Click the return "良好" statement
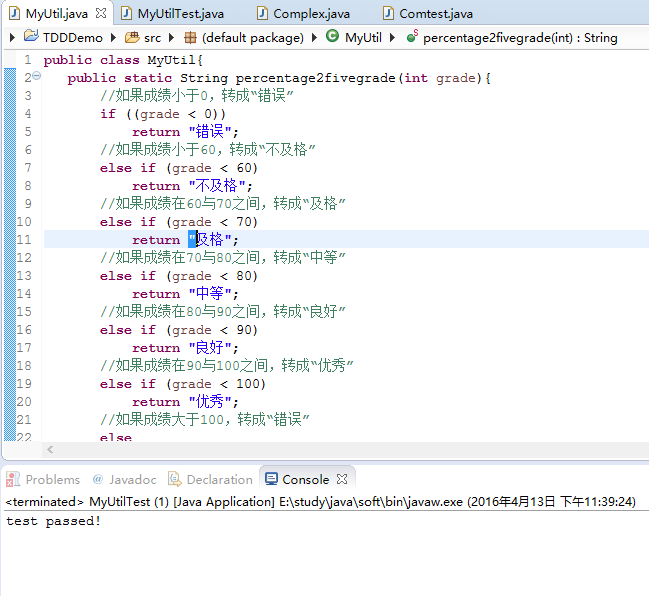The width and height of the screenshot is (649, 596). pyautogui.click(x=185, y=348)
